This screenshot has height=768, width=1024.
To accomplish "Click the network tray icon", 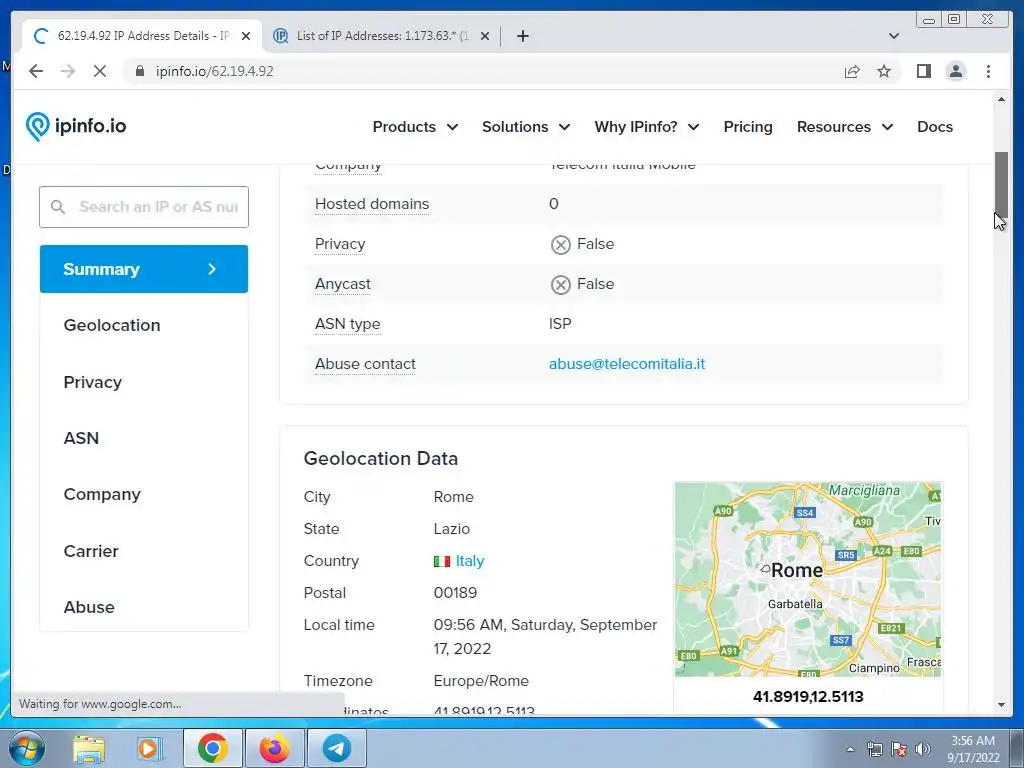I will [x=874, y=749].
